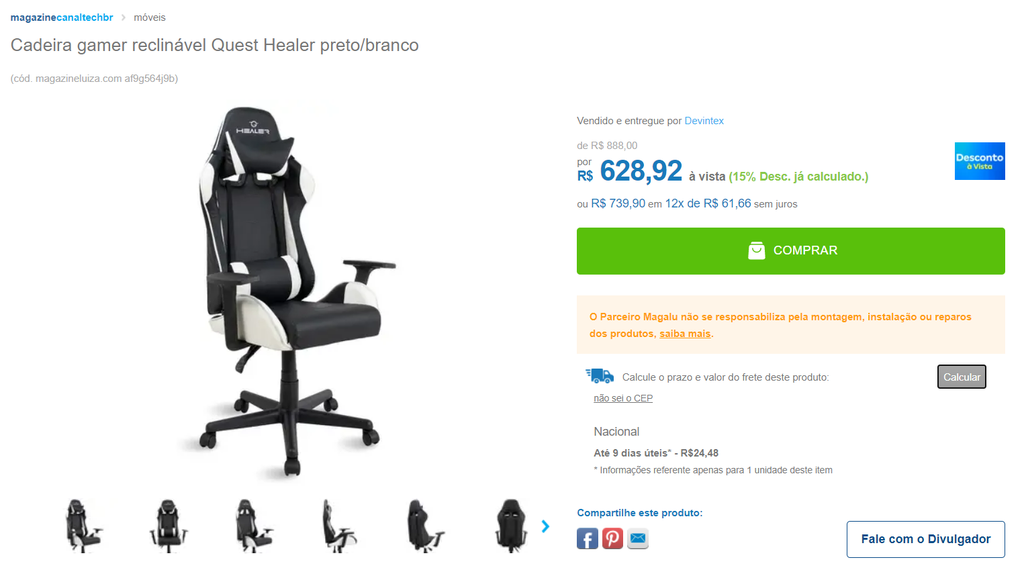Click Fale com o Divulgador button
The width and height of the screenshot is (1024, 572).
[925, 539]
